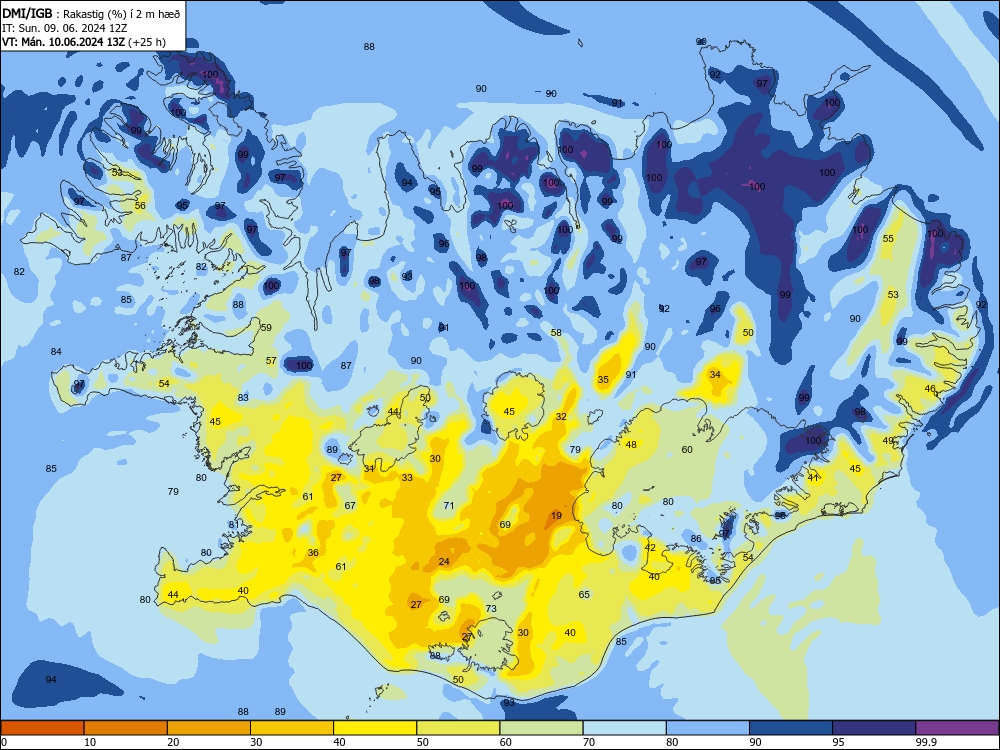
Task: Click the humidity value '36' on the map
Action: pos(312,552)
